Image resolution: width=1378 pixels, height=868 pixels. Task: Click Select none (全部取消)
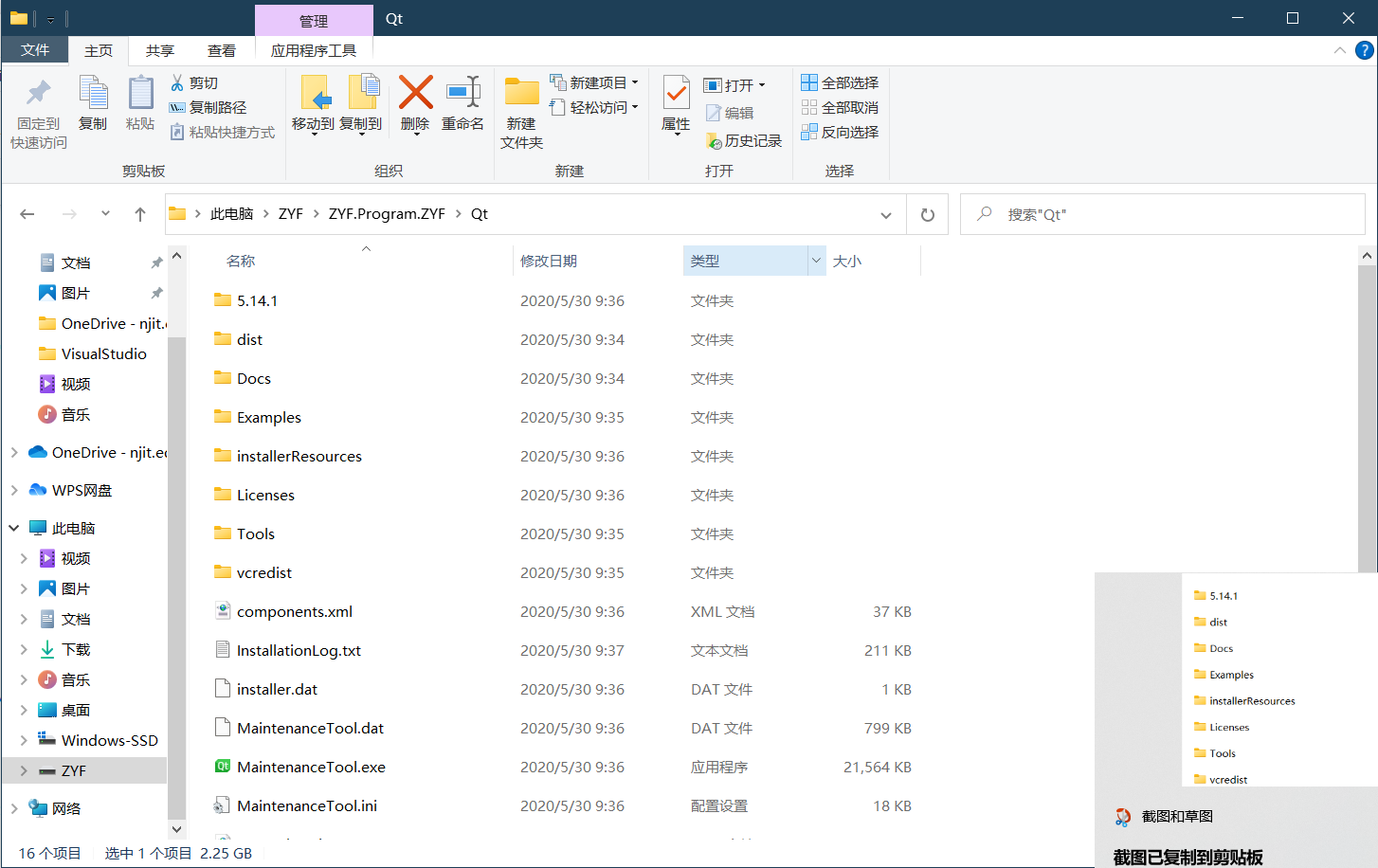click(x=840, y=108)
